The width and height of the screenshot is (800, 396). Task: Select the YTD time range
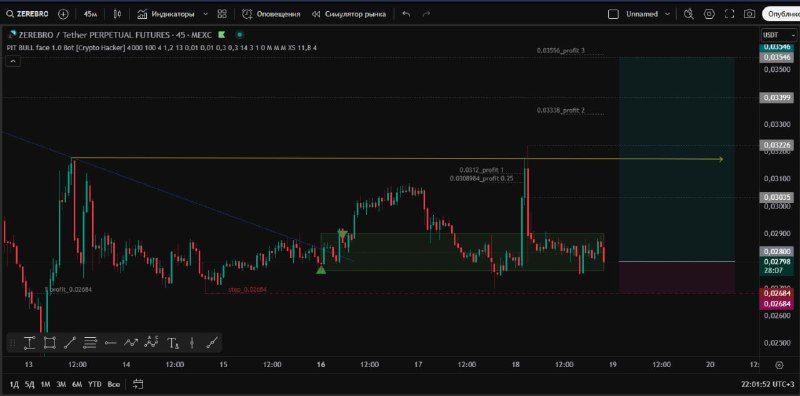pyautogui.click(x=94, y=384)
